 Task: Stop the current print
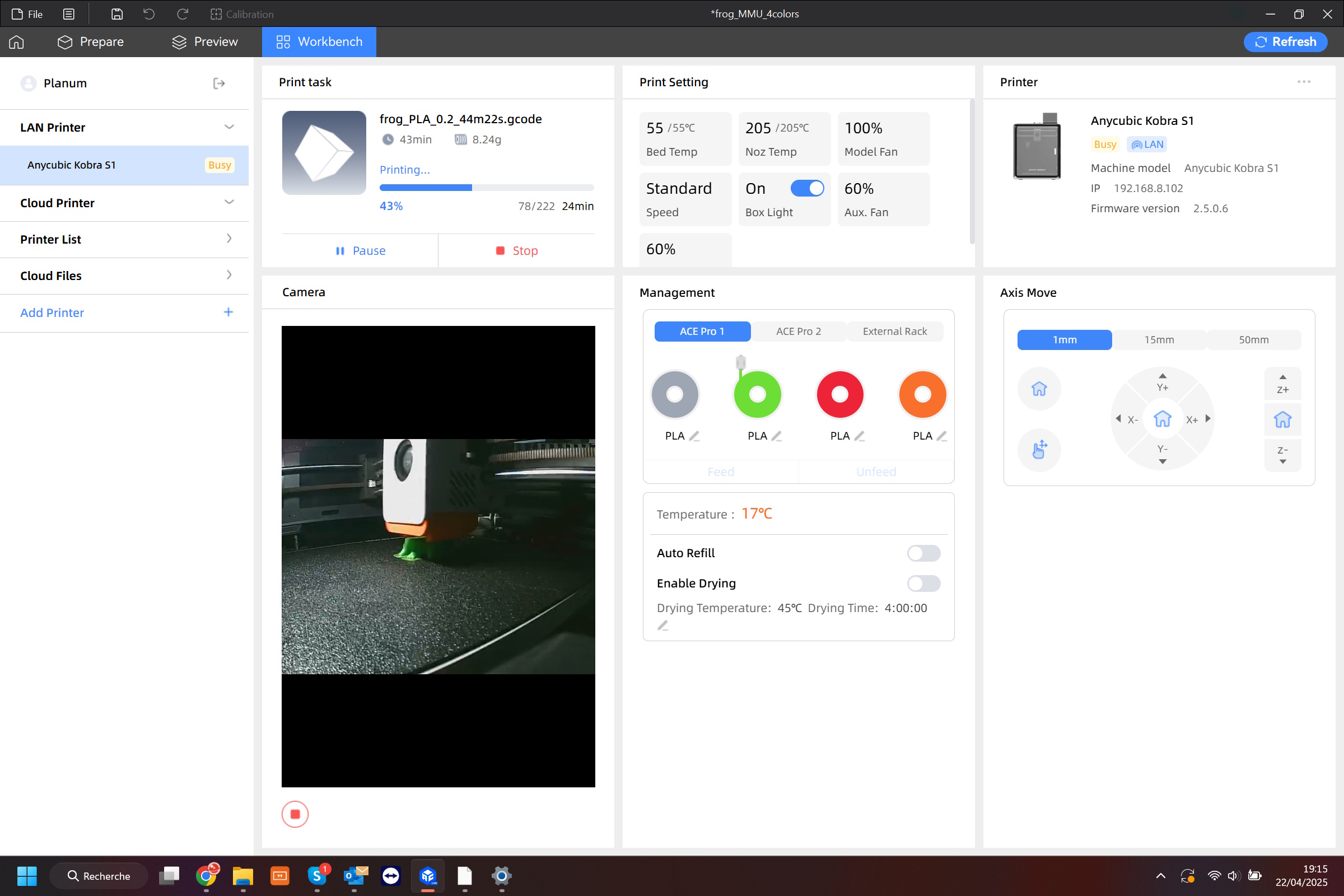[516, 251]
